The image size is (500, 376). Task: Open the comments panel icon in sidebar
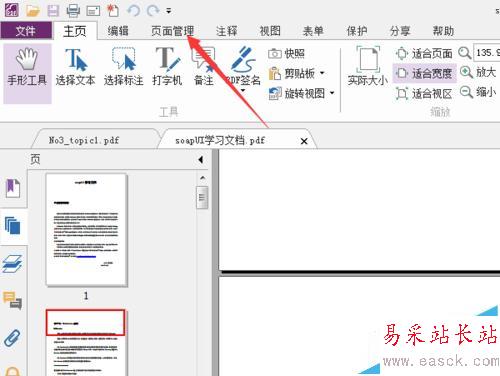(13, 300)
